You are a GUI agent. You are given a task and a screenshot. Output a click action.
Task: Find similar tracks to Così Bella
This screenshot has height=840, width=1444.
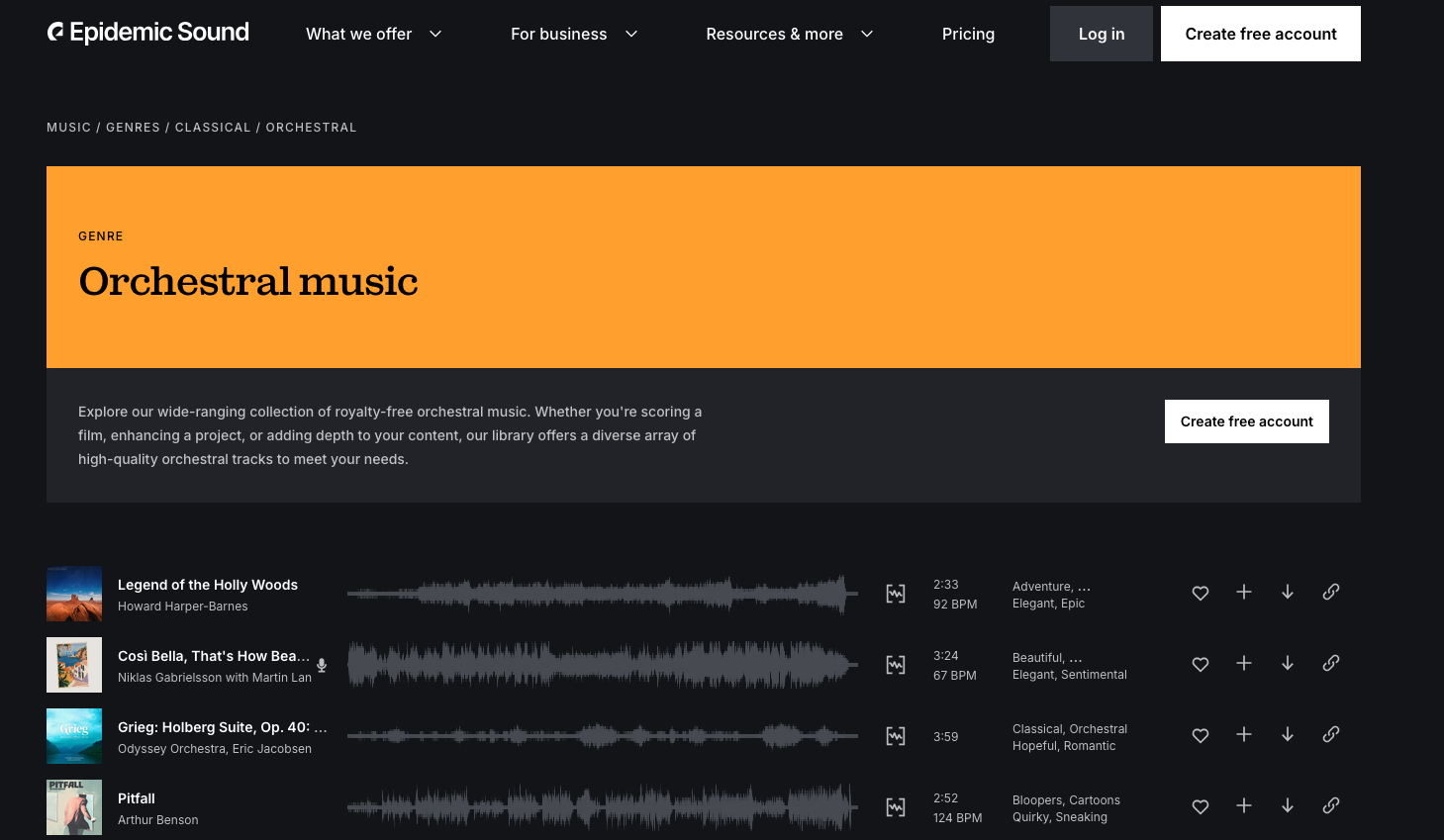896,665
